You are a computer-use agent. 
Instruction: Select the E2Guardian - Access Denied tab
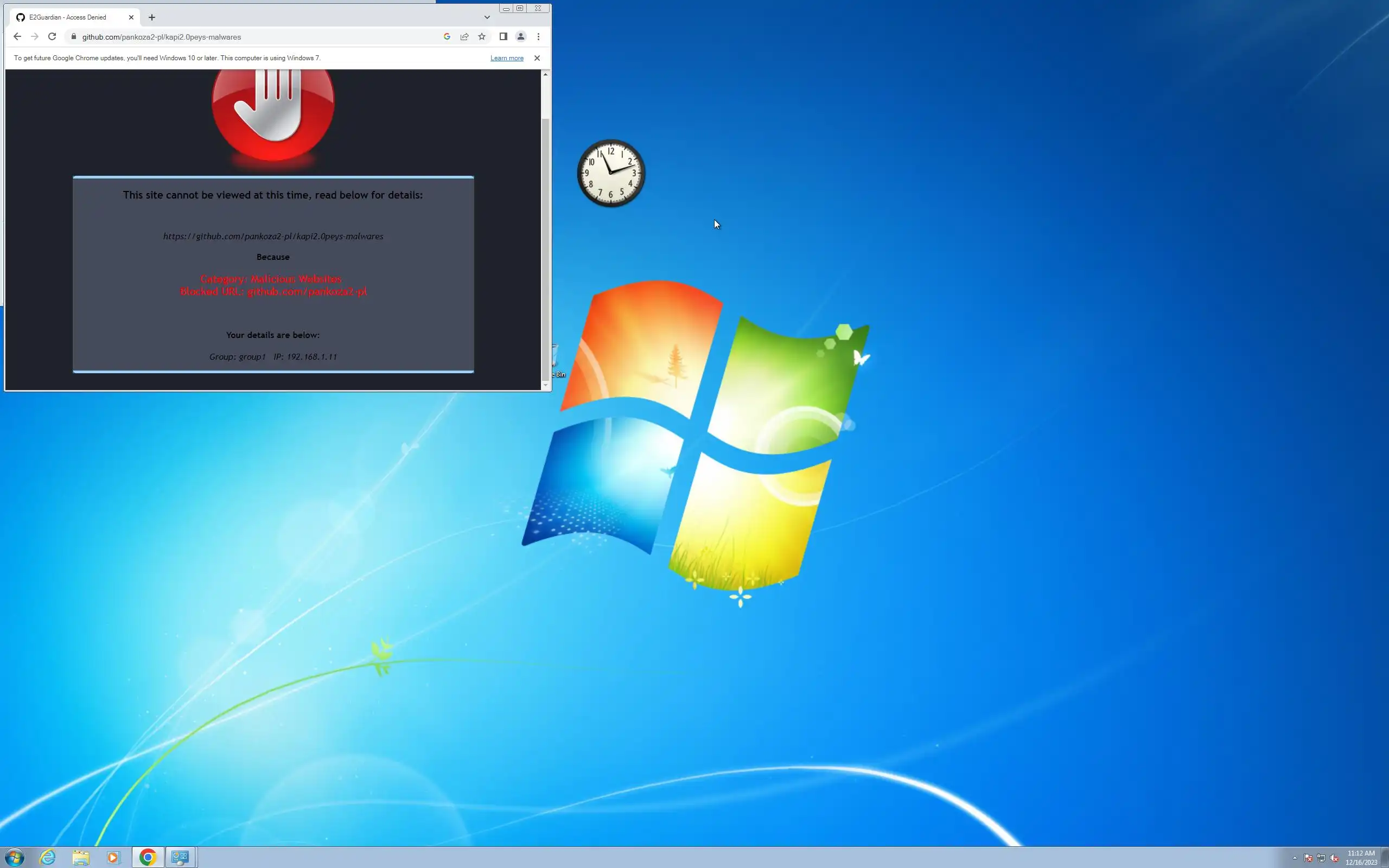tap(68, 17)
